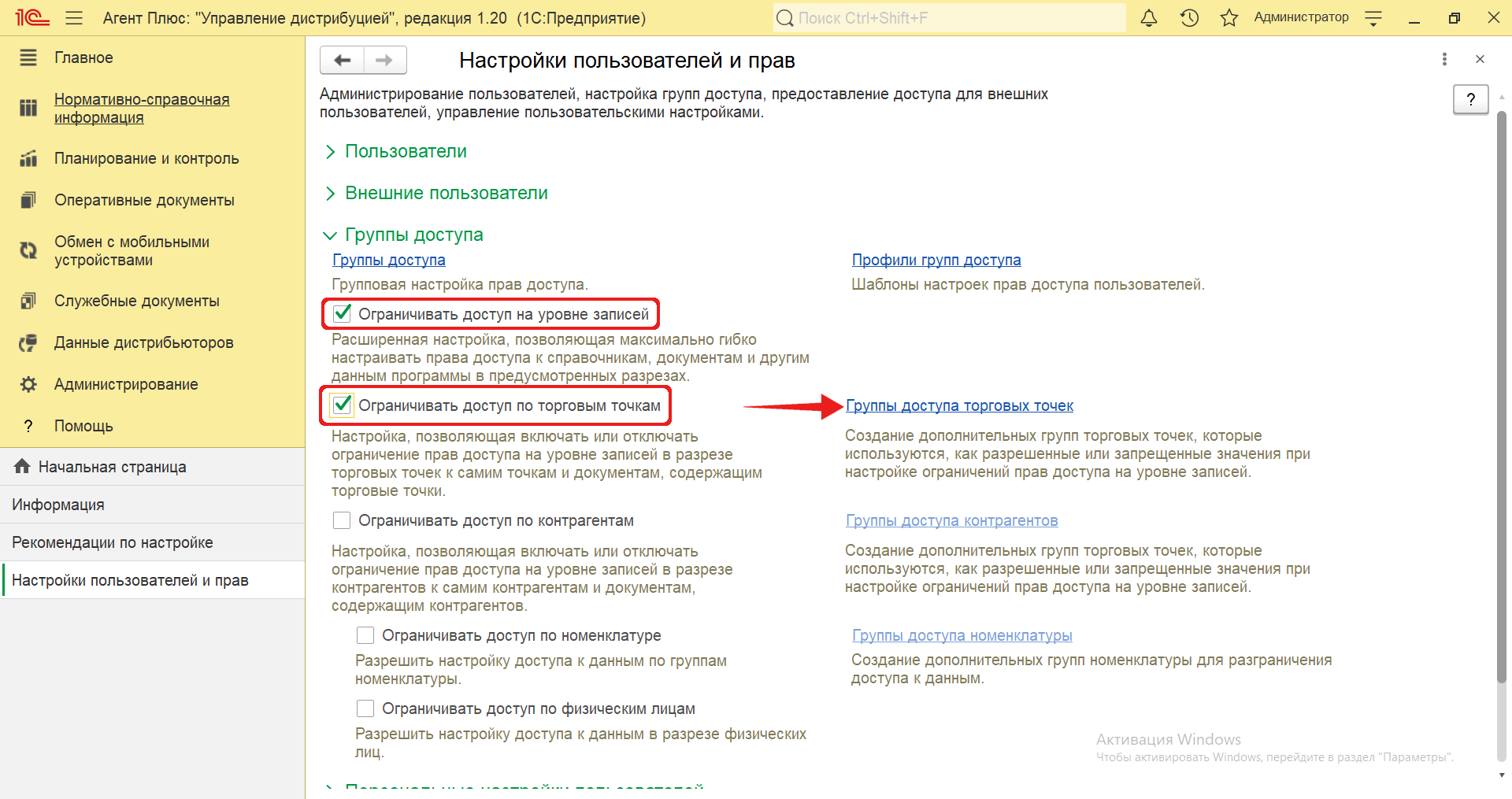1512x799 pixels.
Task: Open the Профили групп доступа link
Action: tap(936, 260)
